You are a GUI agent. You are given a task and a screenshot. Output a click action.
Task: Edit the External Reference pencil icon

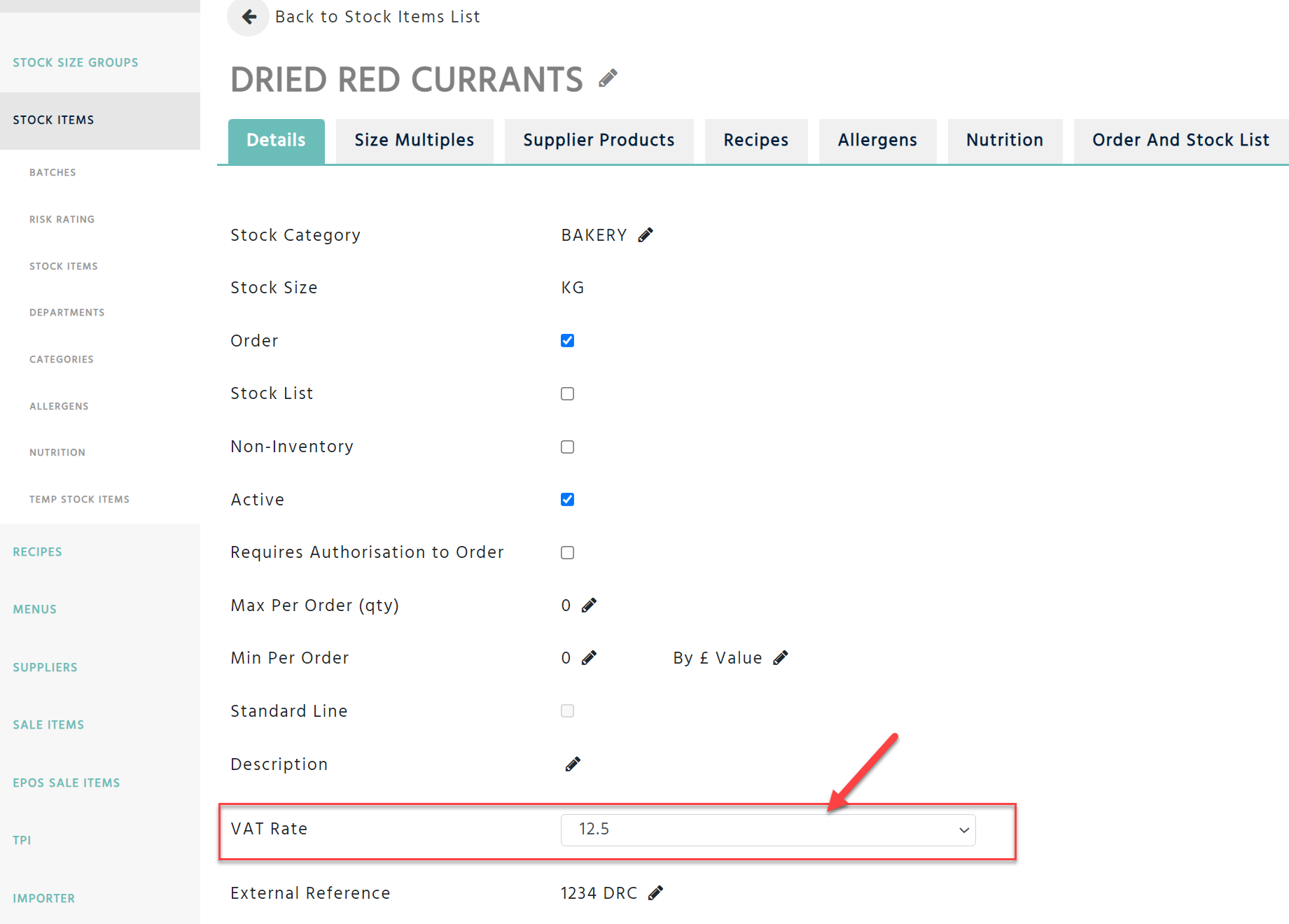(655, 893)
